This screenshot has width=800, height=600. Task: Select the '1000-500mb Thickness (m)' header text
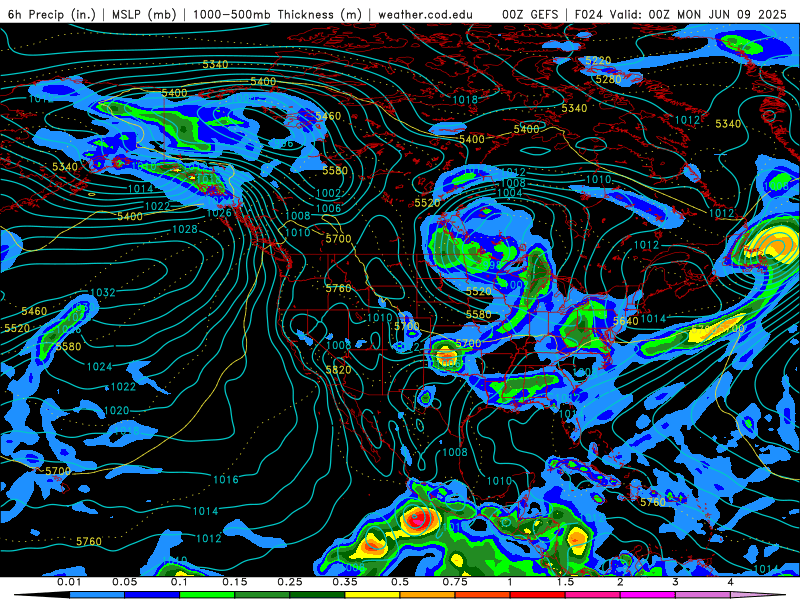pyautogui.click(x=277, y=14)
